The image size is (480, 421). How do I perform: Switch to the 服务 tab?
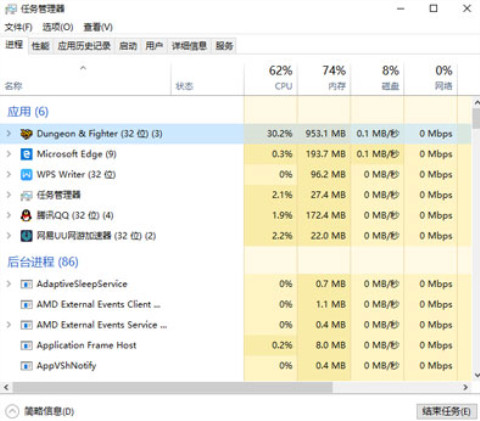(x=224, y=46)
